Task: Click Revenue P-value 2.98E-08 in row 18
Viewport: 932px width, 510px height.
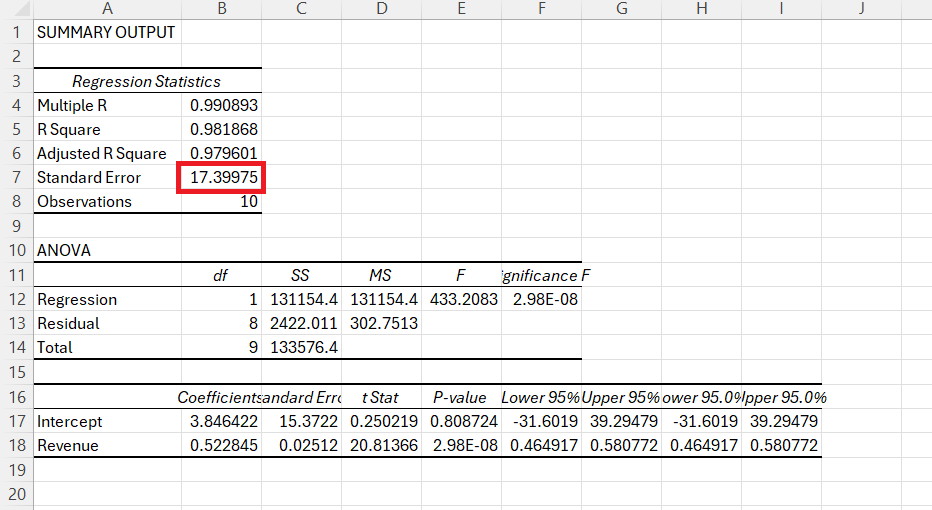Action: [461, 445]
